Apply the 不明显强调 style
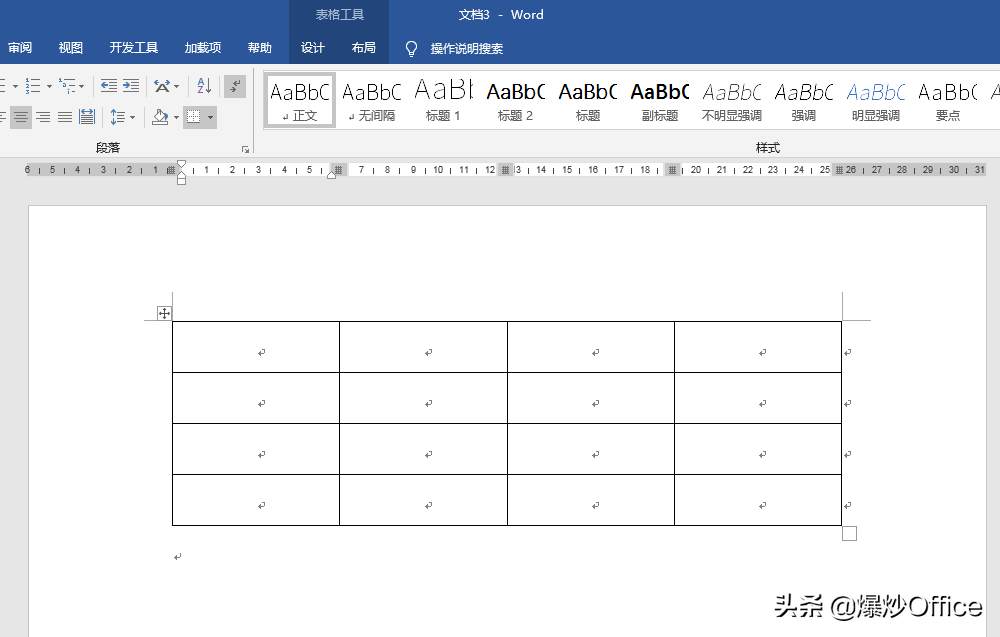 pos(732,100)
